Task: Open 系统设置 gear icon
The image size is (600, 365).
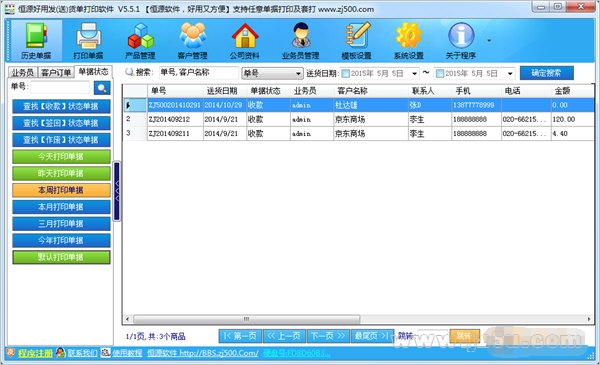Action: click(409, 41)
